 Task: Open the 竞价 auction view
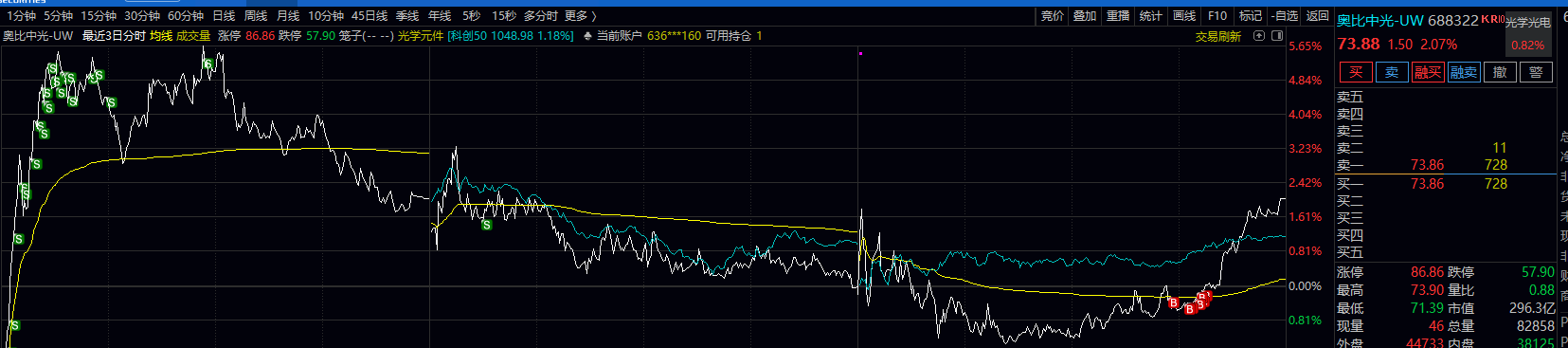(1053, 16)
